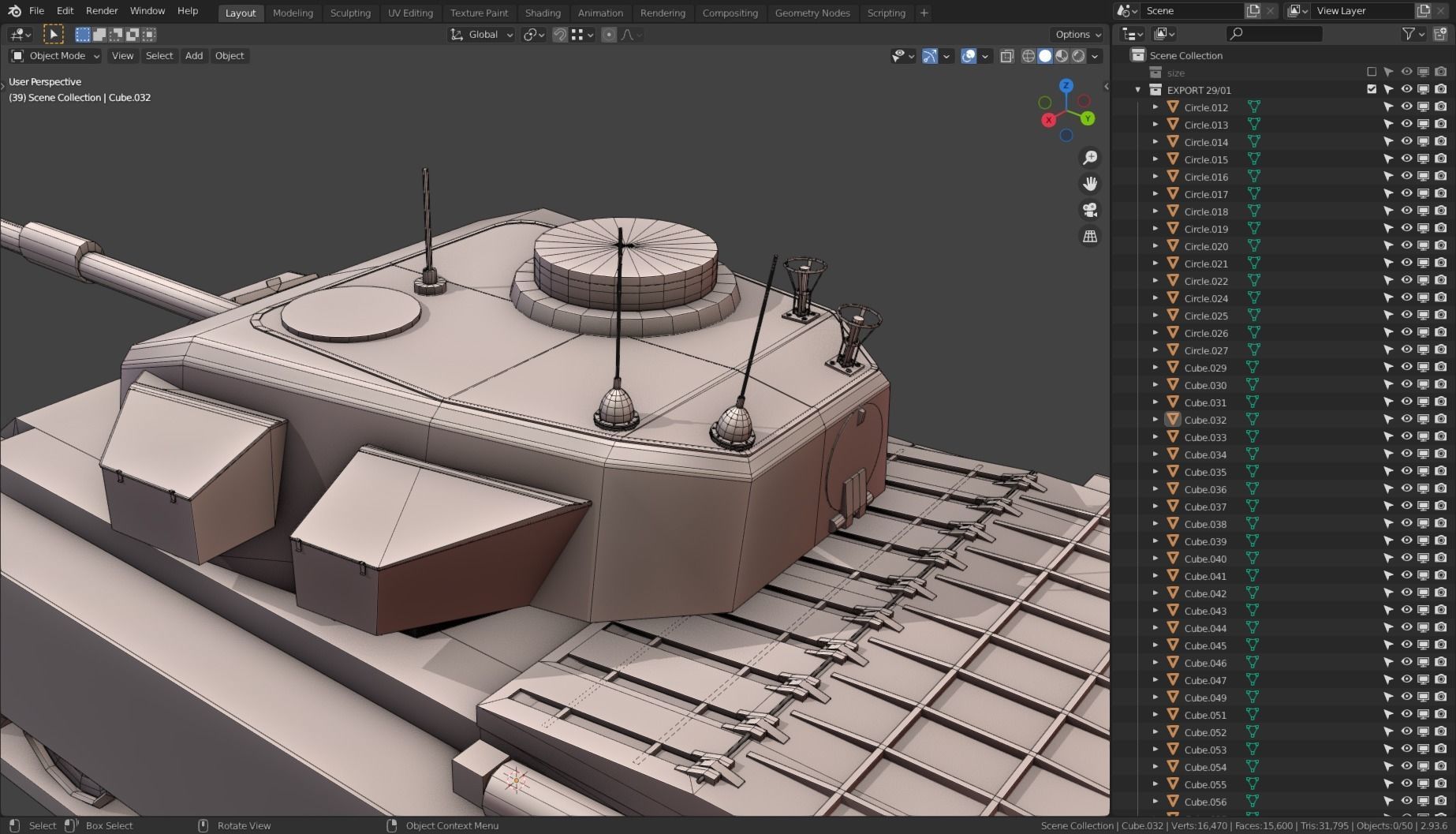Switch perspective/orthographic grid gizmo

point(1090,236)
